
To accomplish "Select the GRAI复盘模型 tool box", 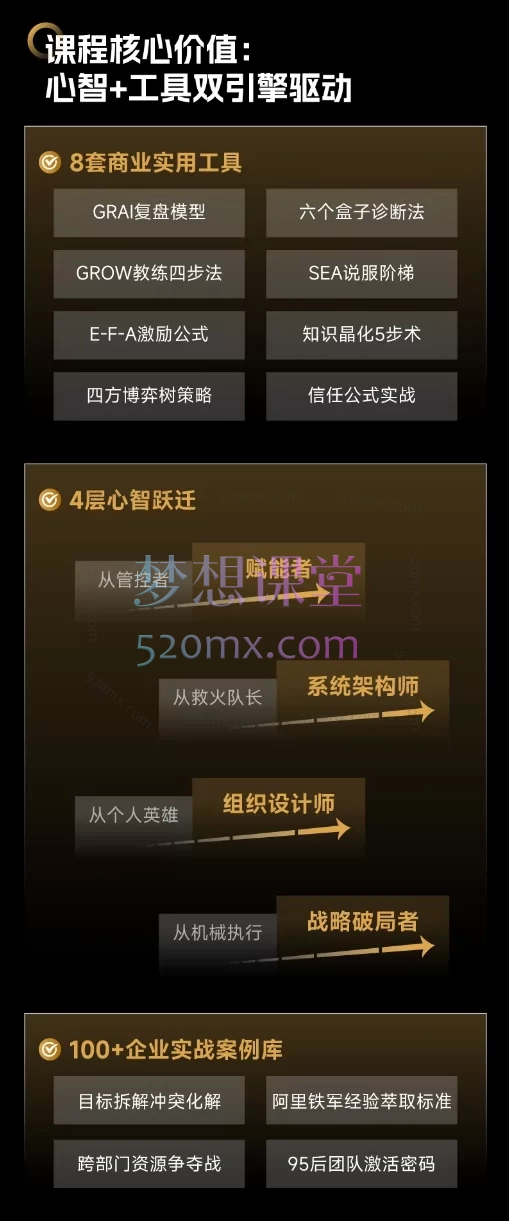I will click(x=149, y=212).
